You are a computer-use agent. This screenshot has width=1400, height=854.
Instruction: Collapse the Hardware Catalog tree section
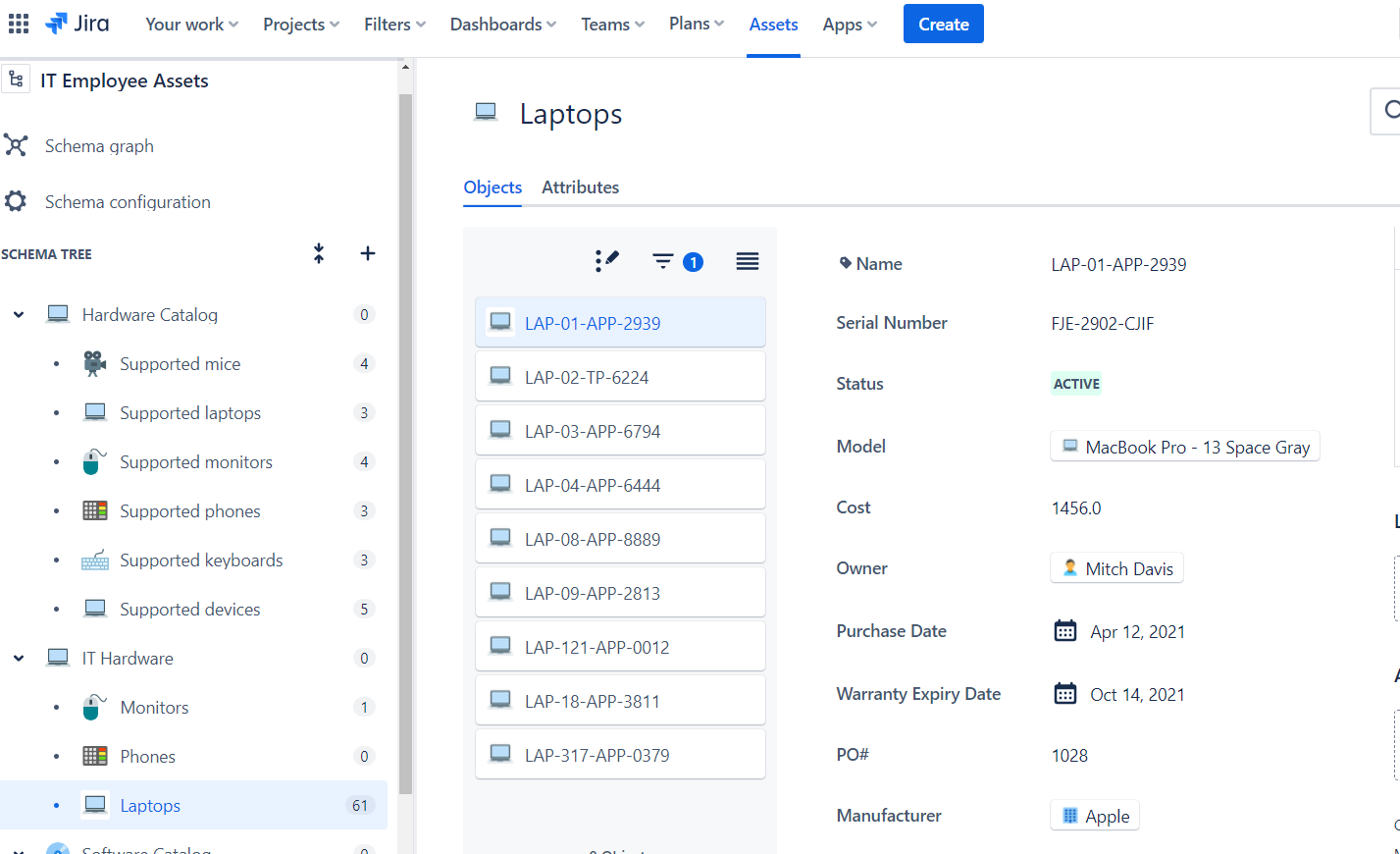pos(18,314)
